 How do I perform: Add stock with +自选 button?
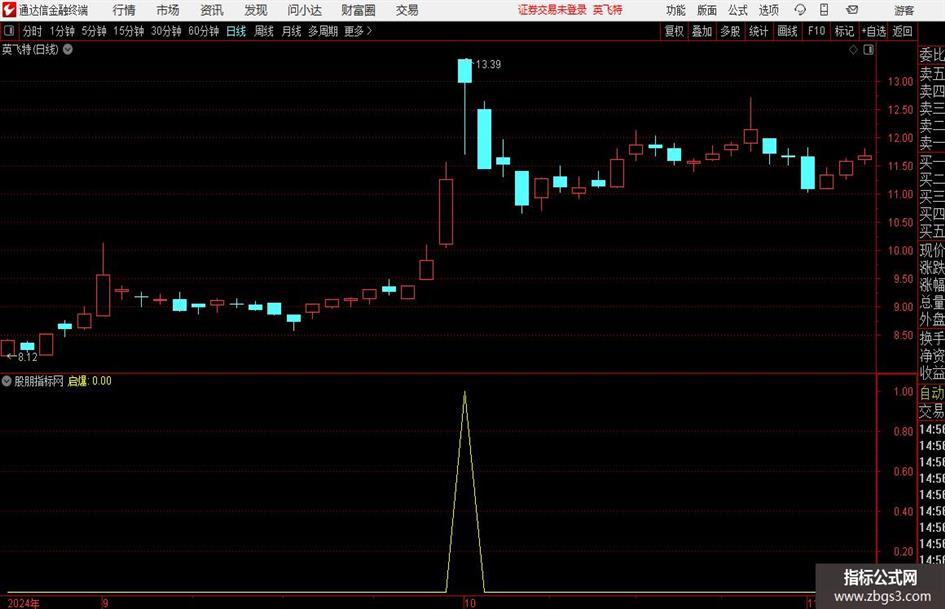(874, 31)
